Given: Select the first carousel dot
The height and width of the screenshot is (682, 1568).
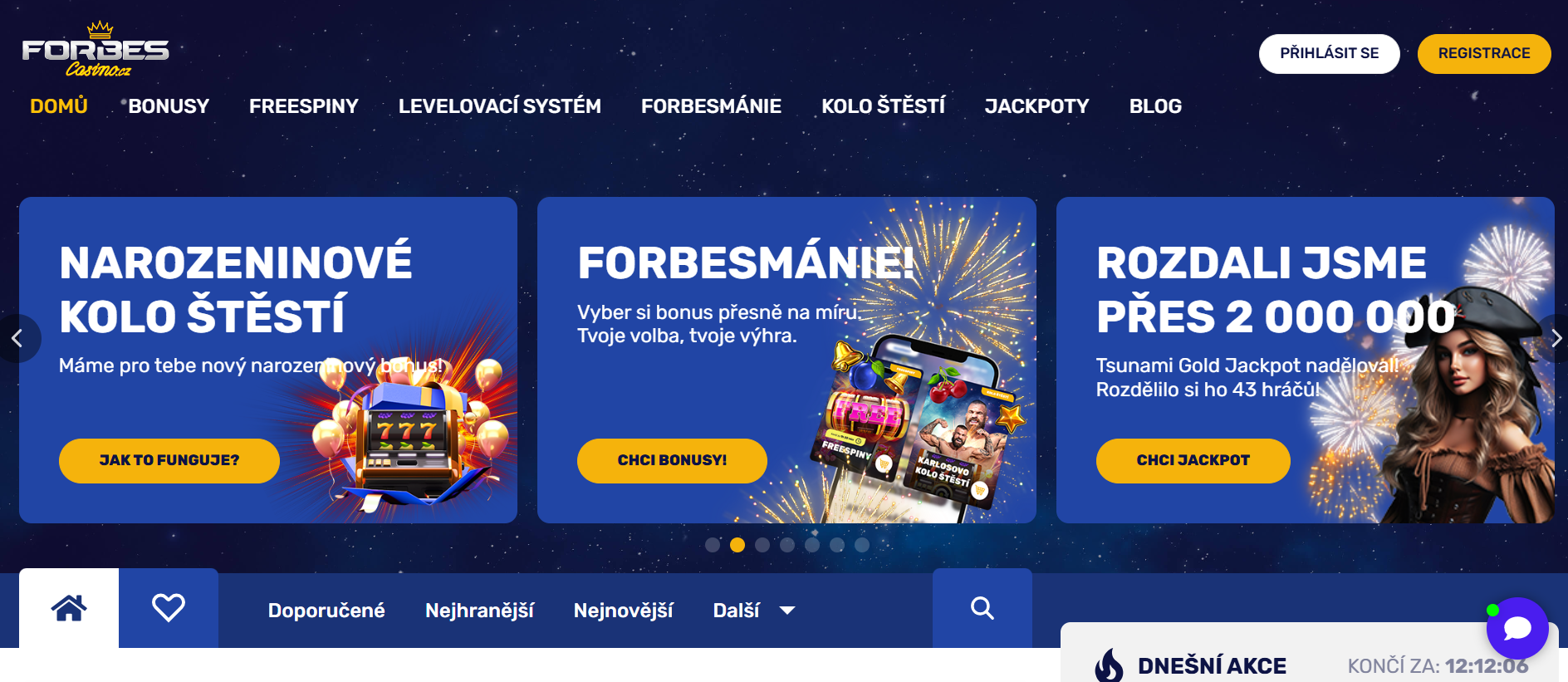Looking at the screenshot, I should point(713,545).
